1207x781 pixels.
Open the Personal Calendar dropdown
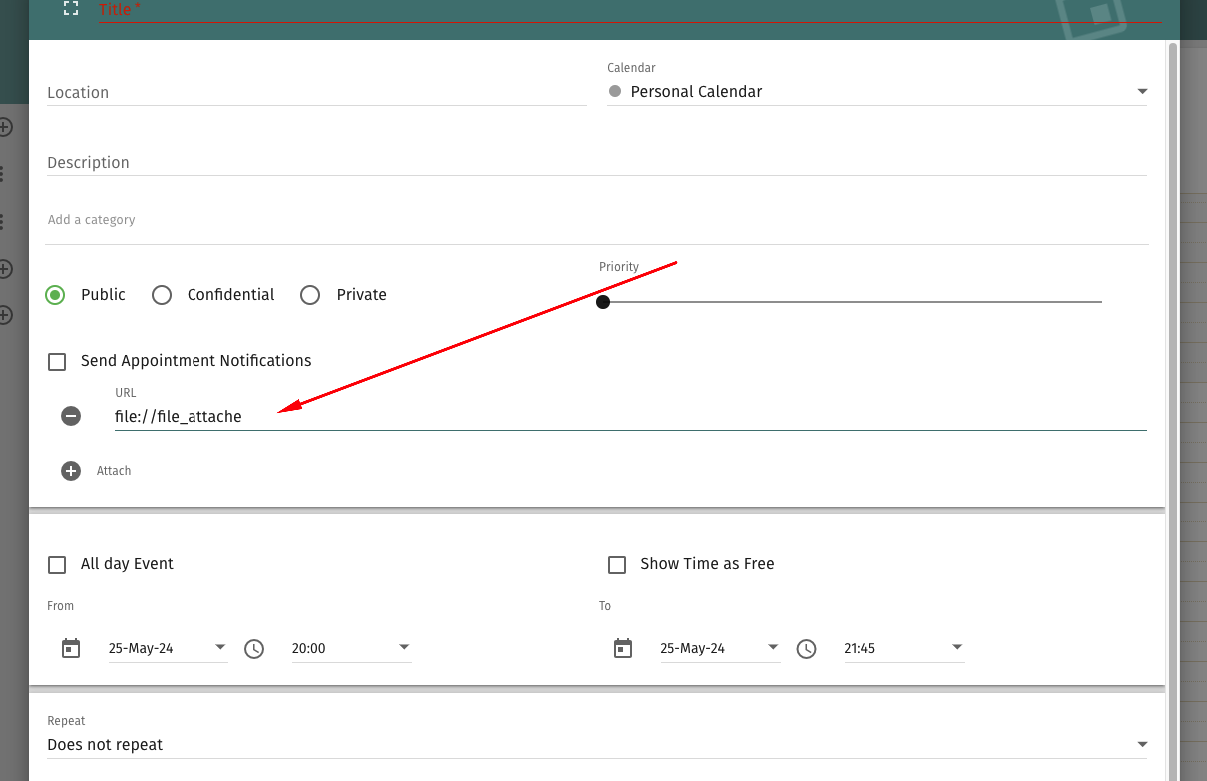tap(876, 92)
